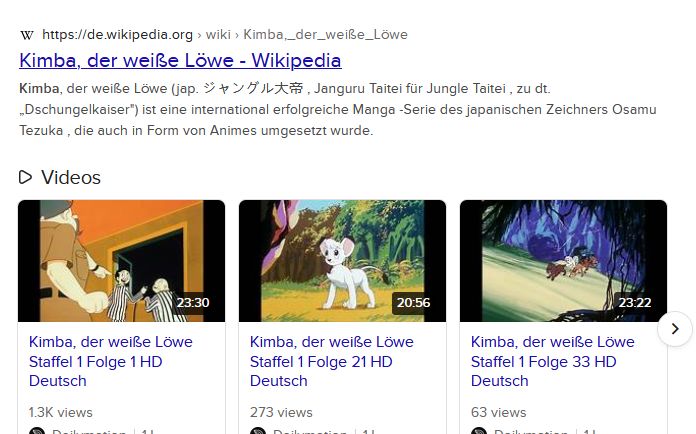696x434 pixels.
Task: Click the '1.3K views' label
Action: point(61,412)
